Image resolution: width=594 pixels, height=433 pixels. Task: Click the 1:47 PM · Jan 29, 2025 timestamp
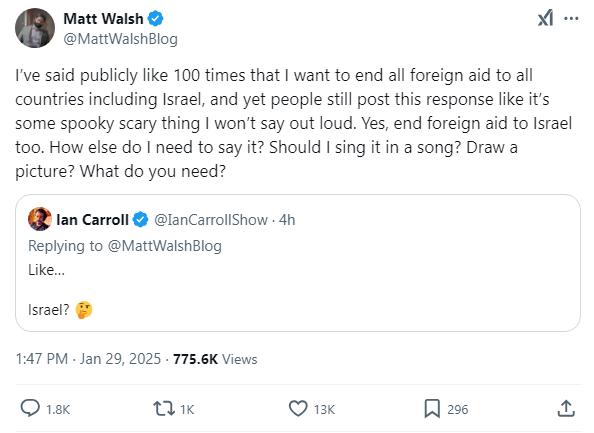click(x=88, y=359)
